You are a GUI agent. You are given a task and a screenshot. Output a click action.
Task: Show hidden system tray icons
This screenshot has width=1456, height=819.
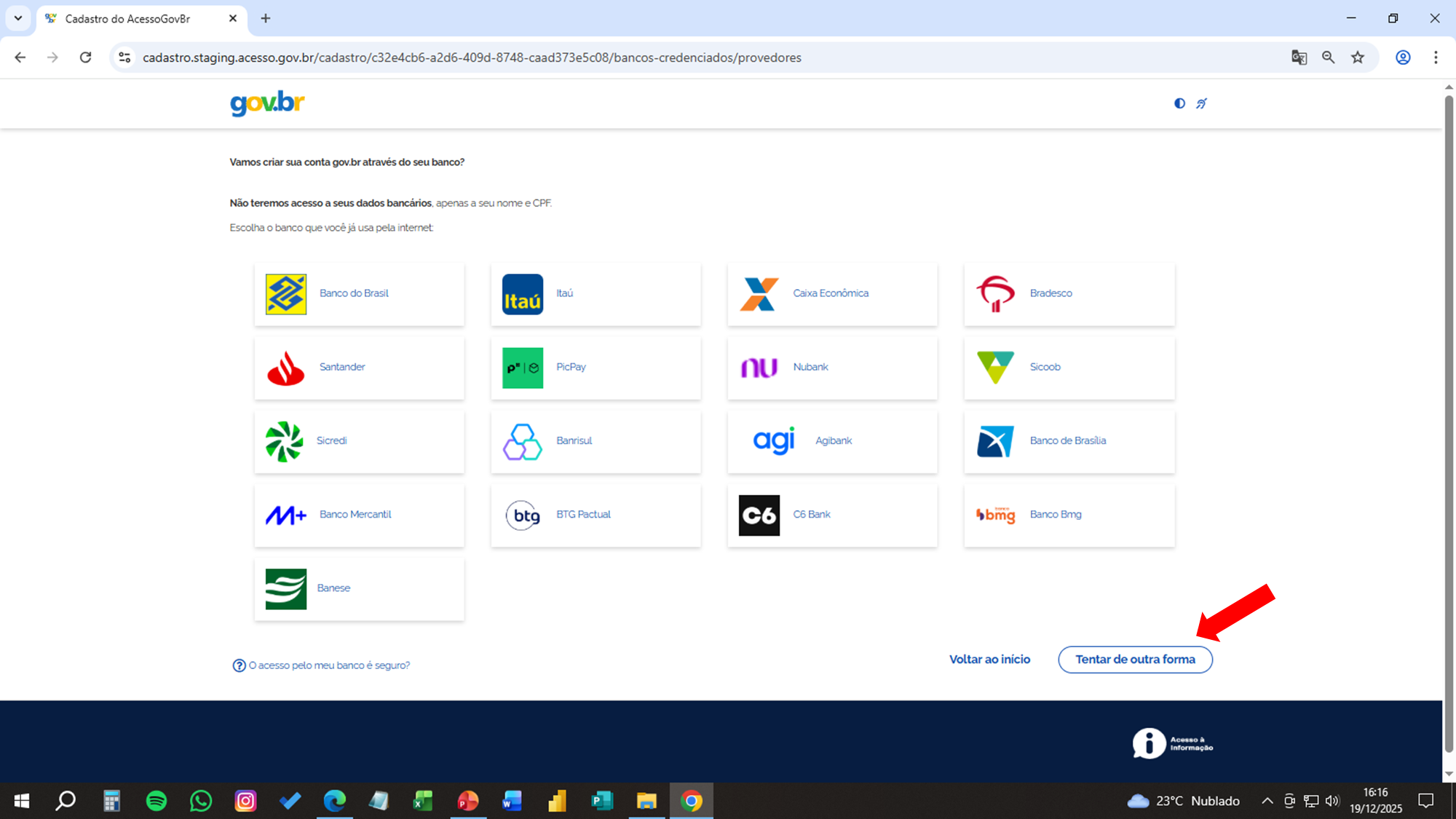[x=1267, y=801]
